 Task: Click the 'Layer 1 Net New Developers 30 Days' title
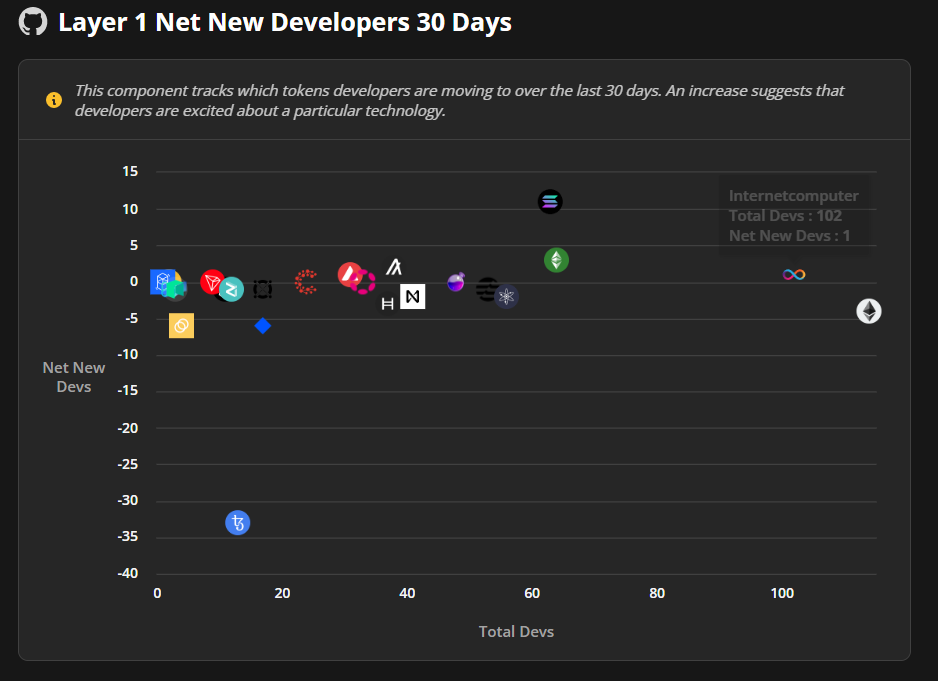285,22
